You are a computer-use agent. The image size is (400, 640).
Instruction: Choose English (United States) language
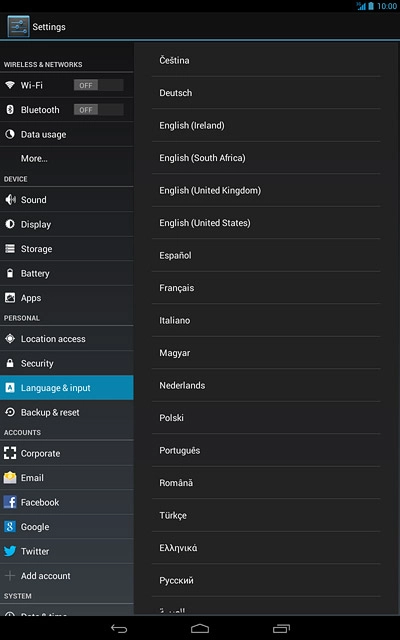point(266,223)
